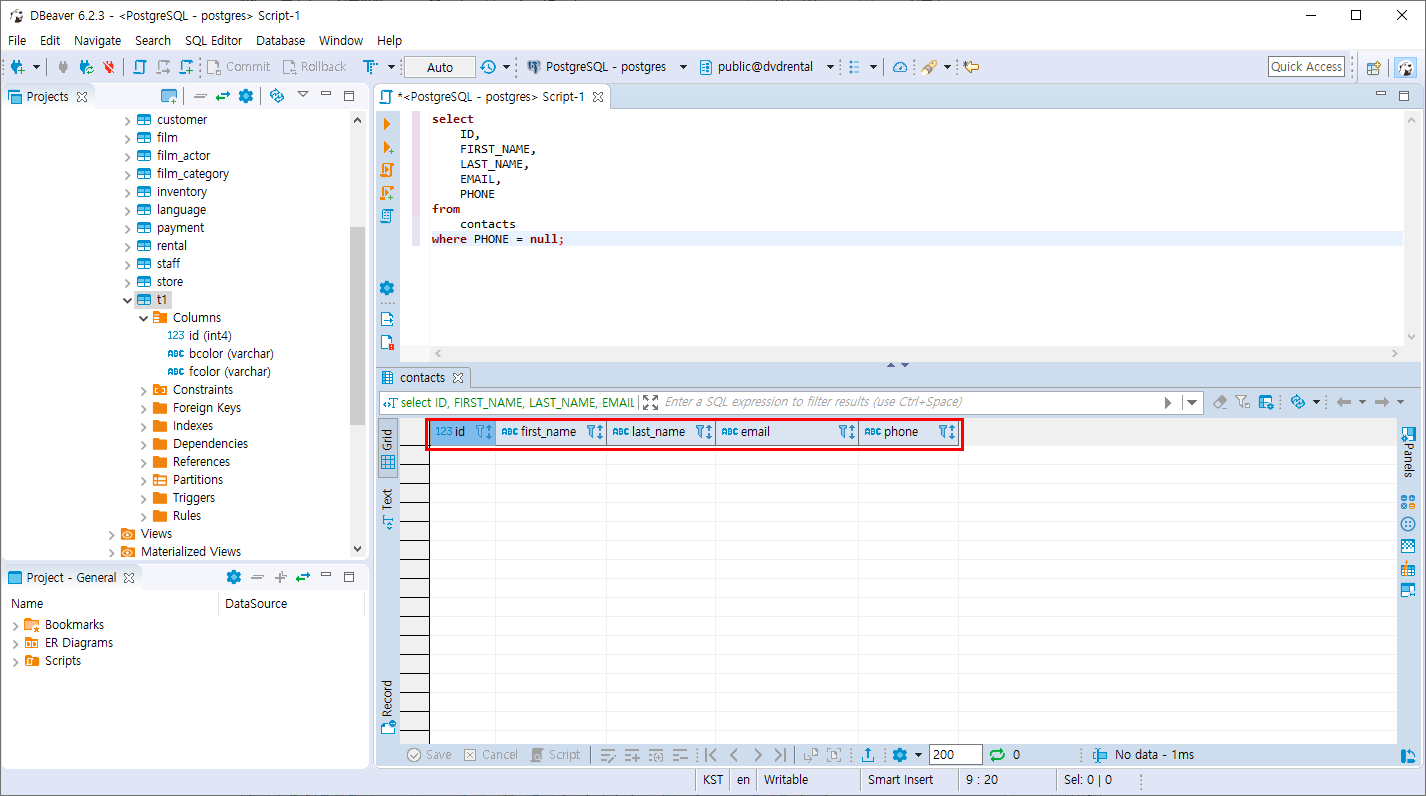Switch results view to Grid mode
This screenshot has height=796, width=1426.
click(388, 449)
